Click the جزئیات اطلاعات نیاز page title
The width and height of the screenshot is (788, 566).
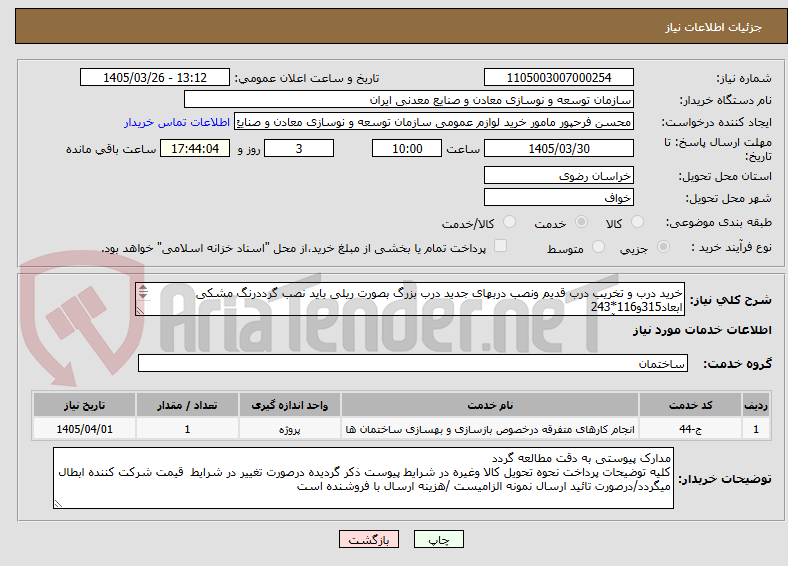tap(714, 27)
